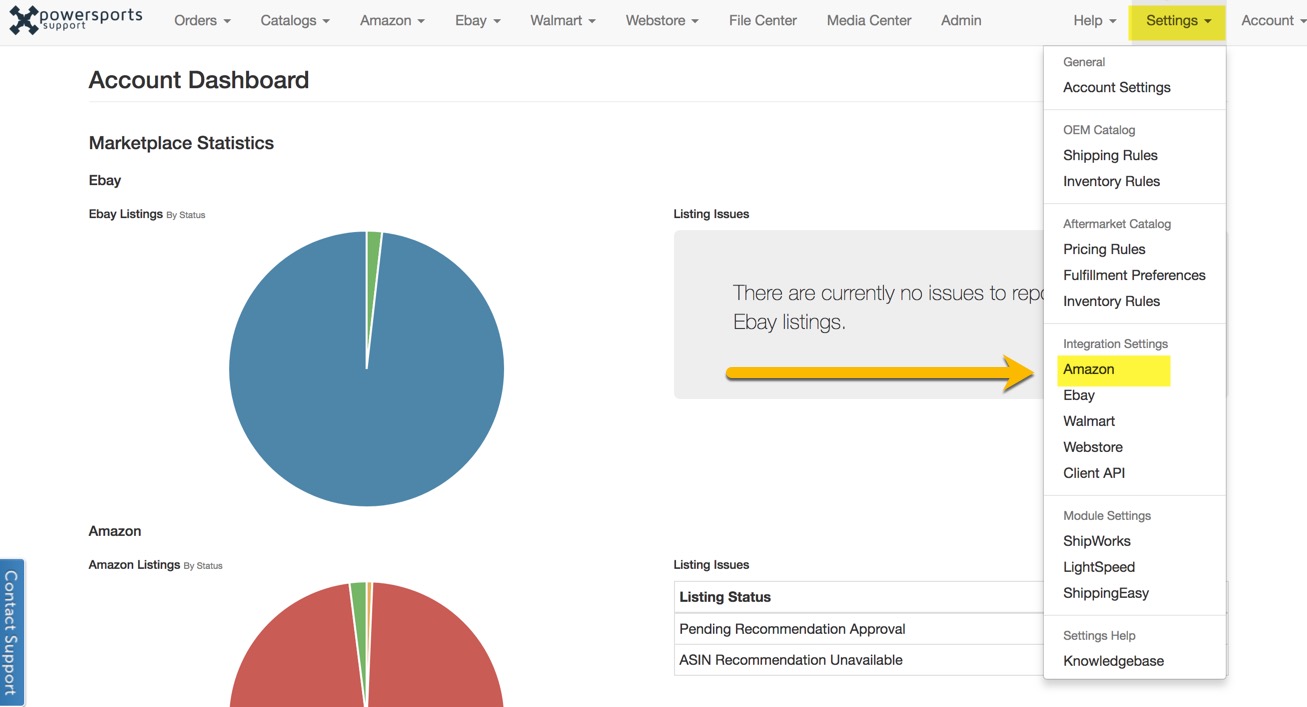Open LightSpeed module settings
Viewport: 1307px width, 707px height.
1099,567
